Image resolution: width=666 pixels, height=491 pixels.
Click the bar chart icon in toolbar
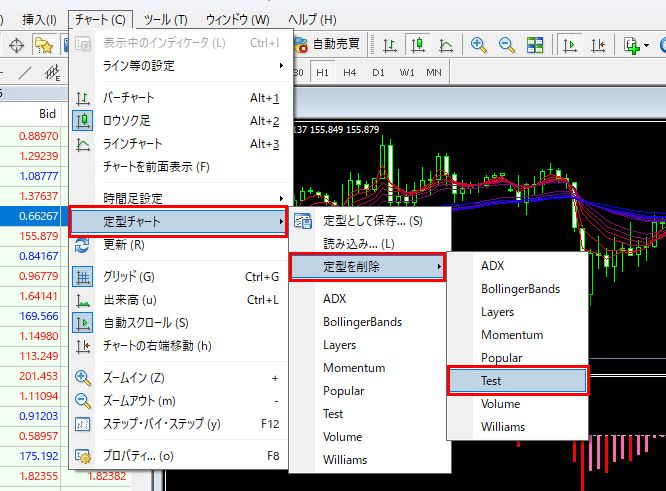point(390,45)
